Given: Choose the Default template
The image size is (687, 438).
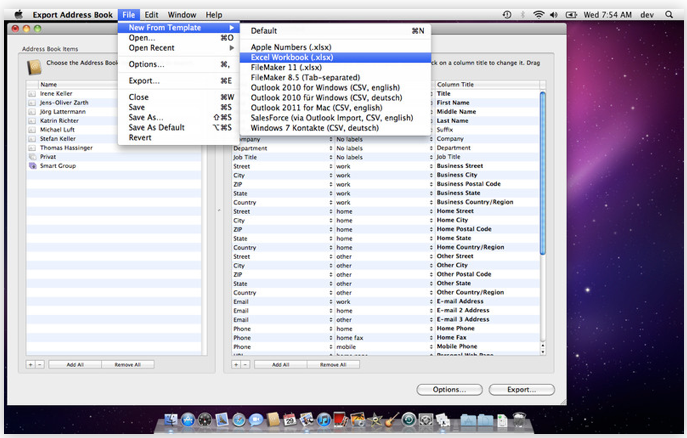Looking at the screenshot, I should click(x=335, y=31).
